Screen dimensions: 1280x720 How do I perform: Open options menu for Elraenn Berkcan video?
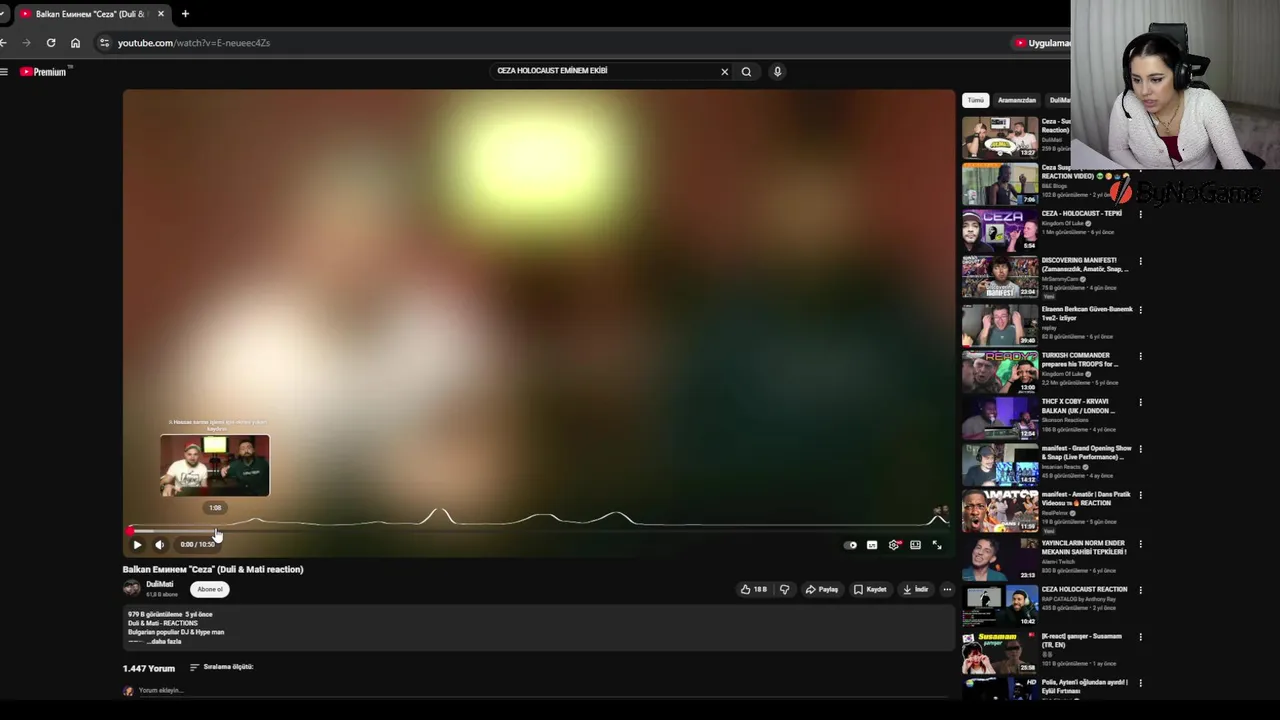coord(1140,309)
